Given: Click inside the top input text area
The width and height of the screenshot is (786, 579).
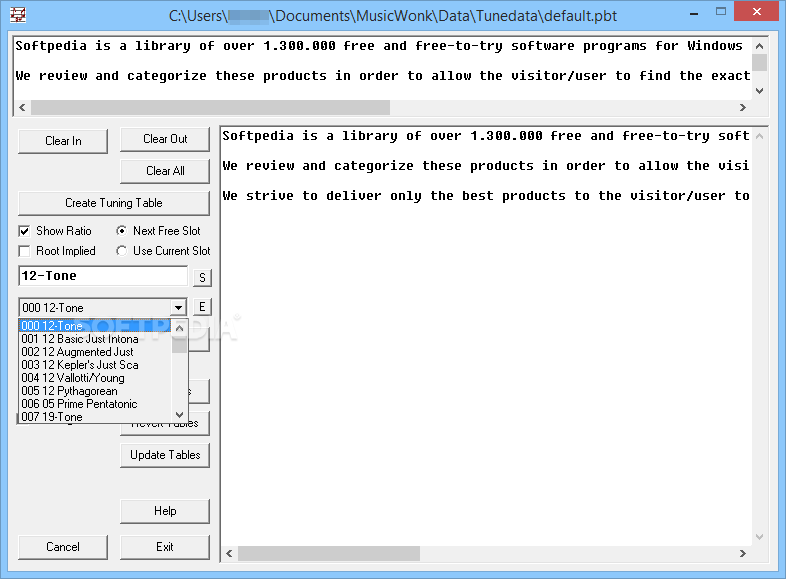Looking at the screenshot, I should click(x=383, y=68).
